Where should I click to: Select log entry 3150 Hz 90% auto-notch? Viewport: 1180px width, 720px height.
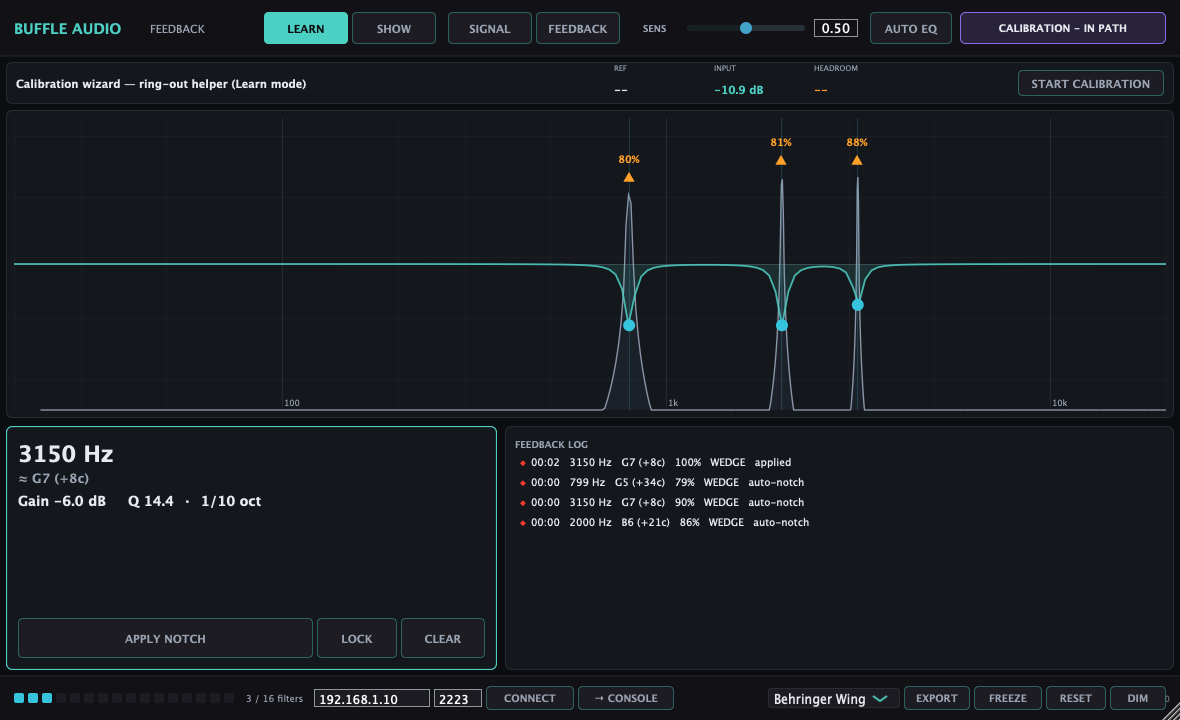[661, 503]
